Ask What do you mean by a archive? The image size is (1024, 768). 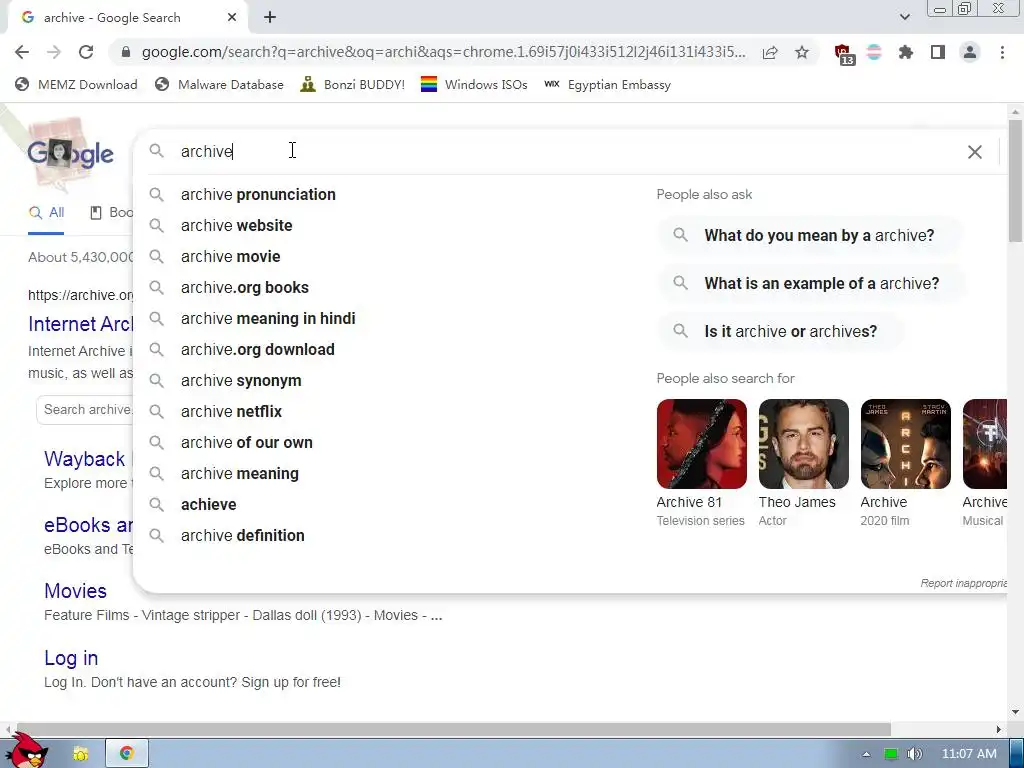click(810, 235)
